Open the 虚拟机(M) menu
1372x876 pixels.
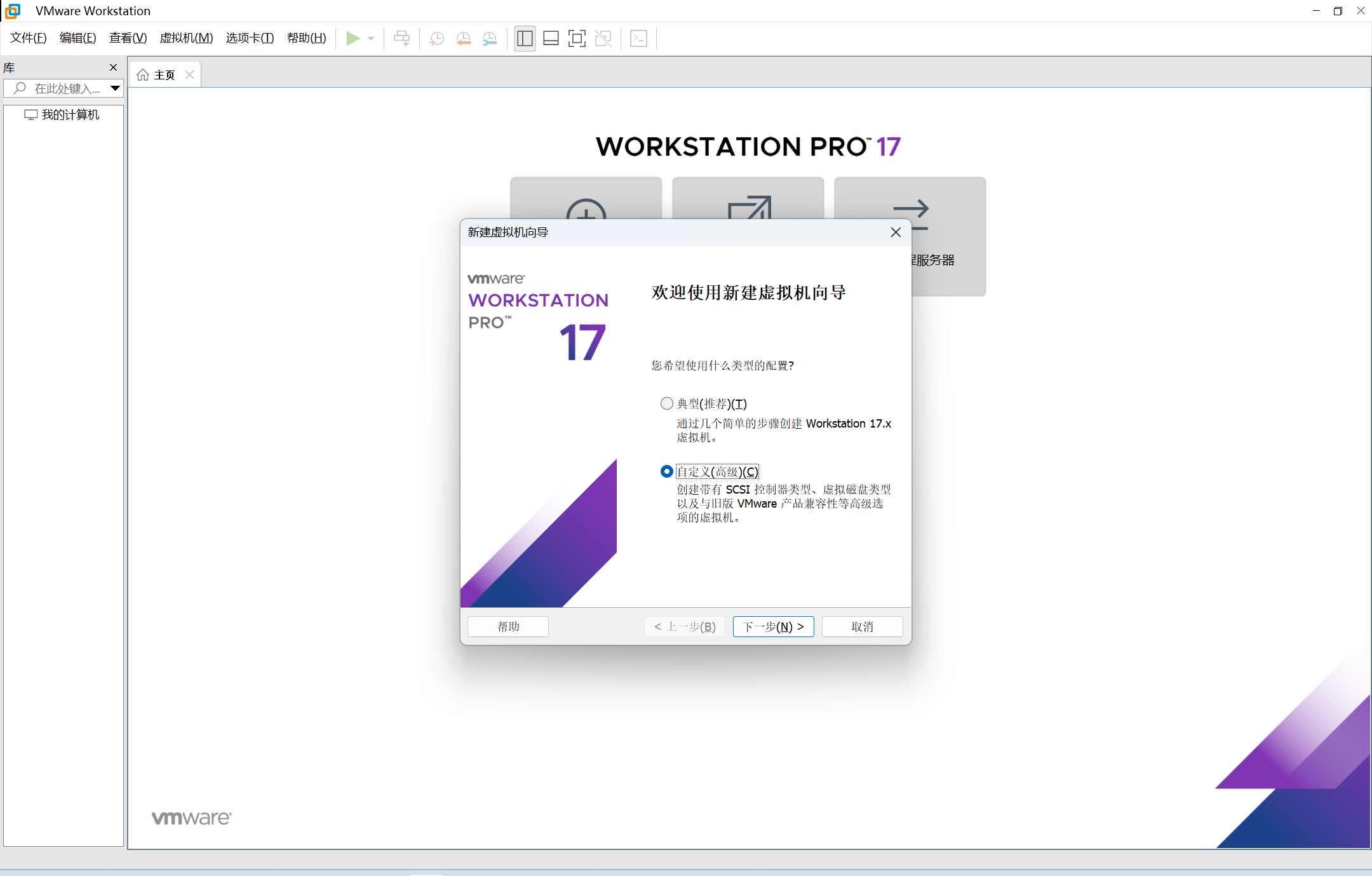tap(186, 37)
